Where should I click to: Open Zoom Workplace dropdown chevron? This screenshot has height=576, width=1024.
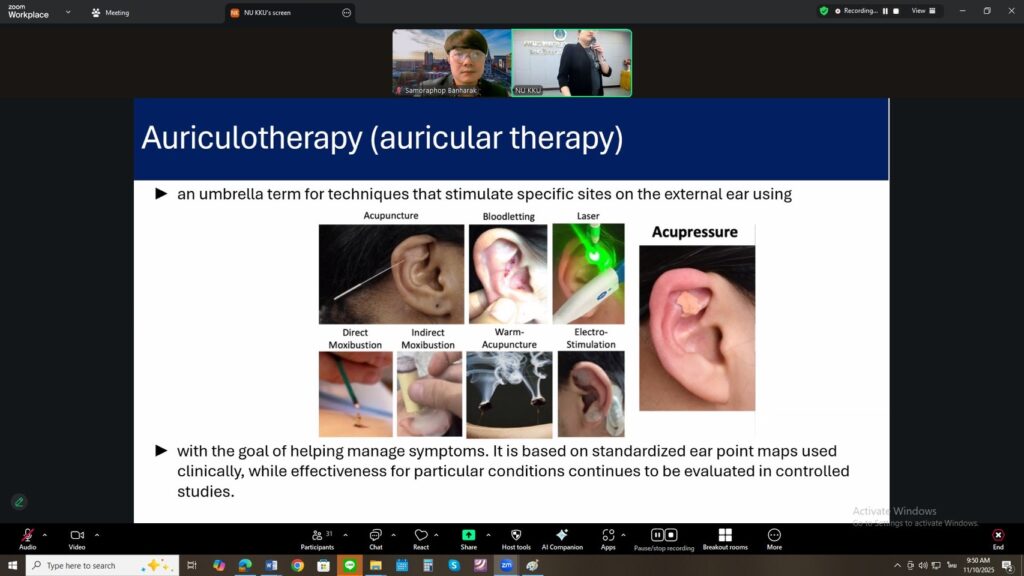pyautogui.click(x=68, y=12)
